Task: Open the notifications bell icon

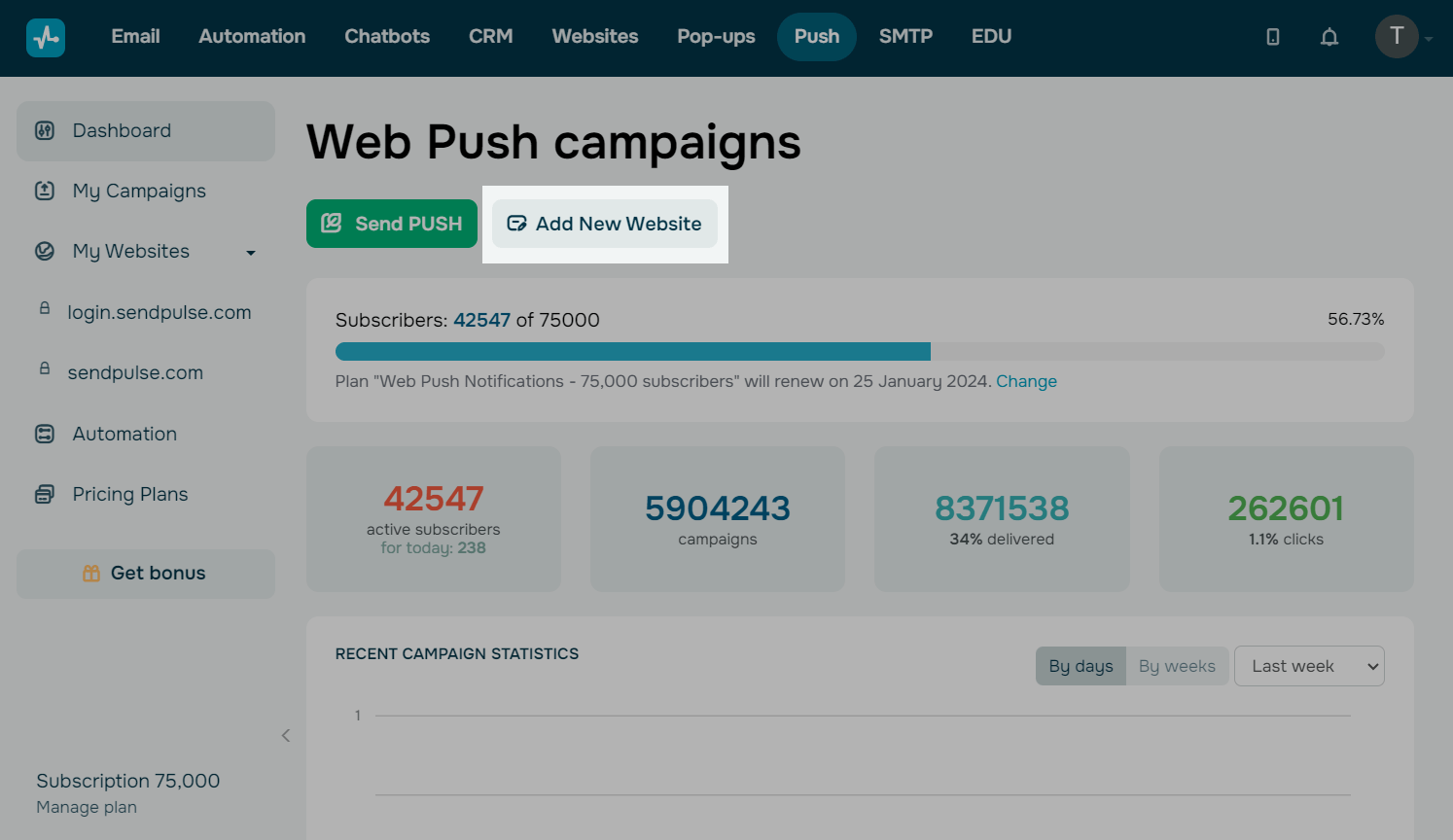Action: coord(1329,37)
